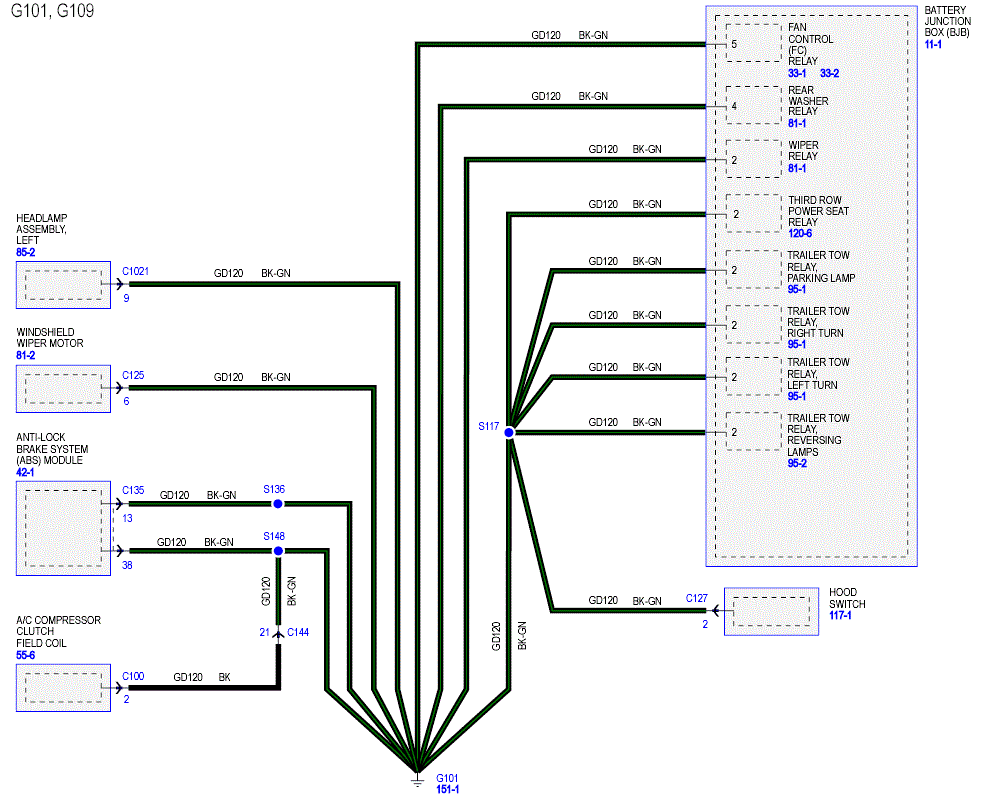The height and width of the screenshot is (798, 986).
Task: Open the Third Row Power Seat Relay 120-6 link
Action: click(800, 233)
